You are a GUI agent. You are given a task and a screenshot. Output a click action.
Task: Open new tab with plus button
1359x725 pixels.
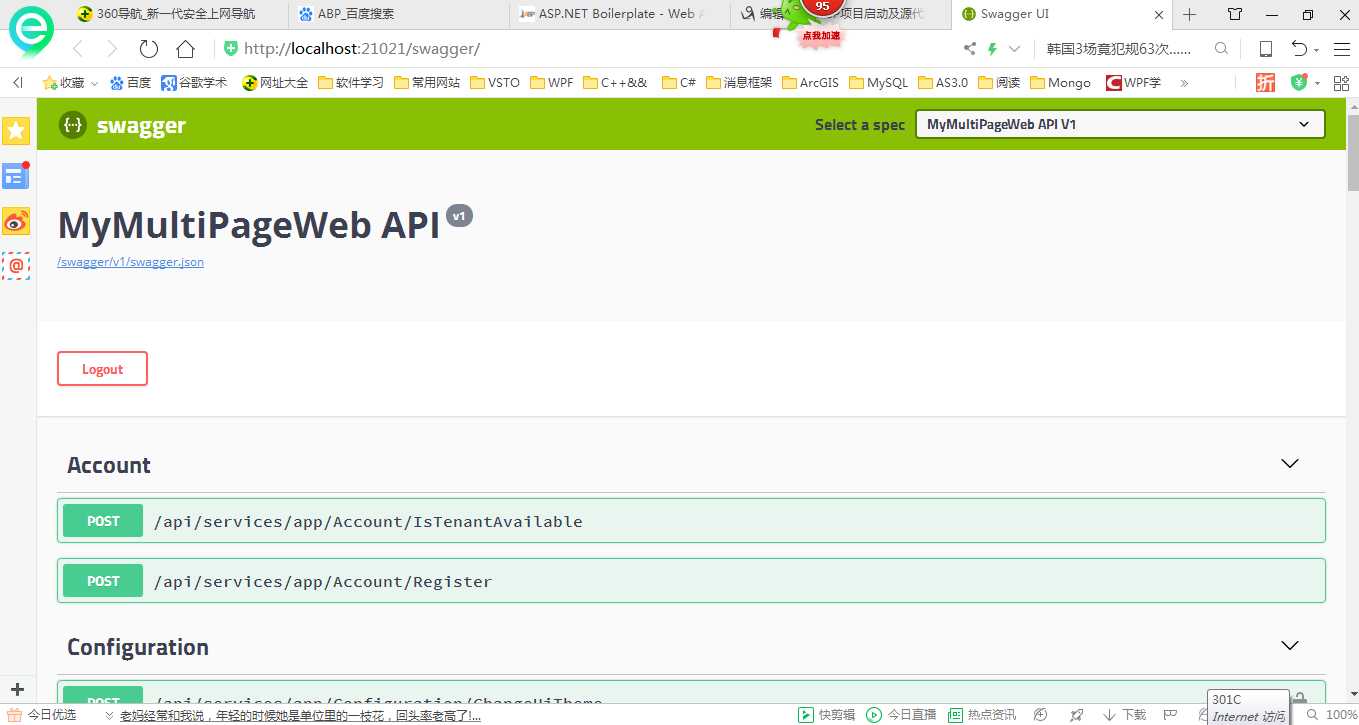tap(1189, 14)
